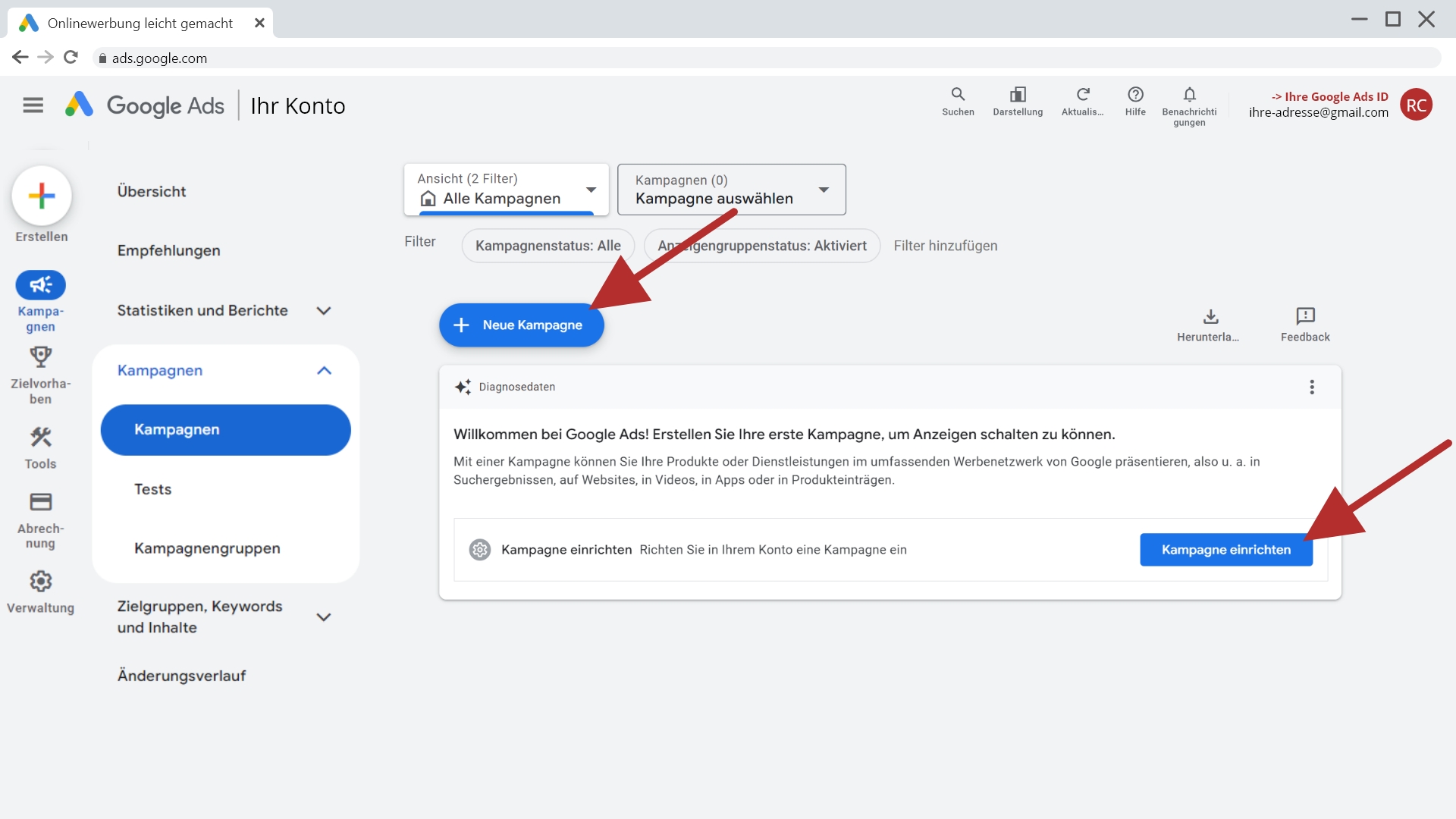This screenshot has width=1456, height=819.
Task: Select Tests in the sidebar
Action: point(153,489)
